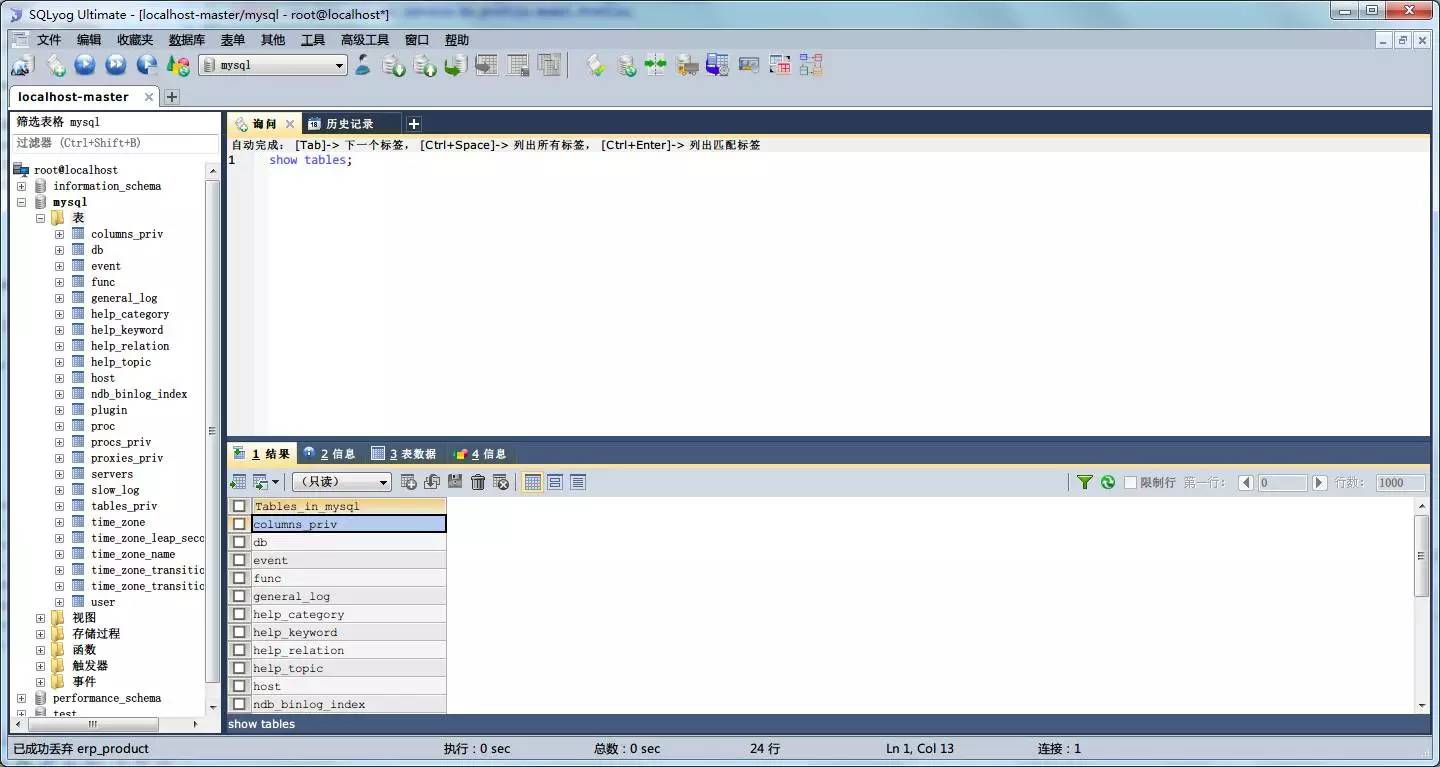Open the user manager icon in toolbar
Screen dimensions: 1440x767
tap(363, 65)
